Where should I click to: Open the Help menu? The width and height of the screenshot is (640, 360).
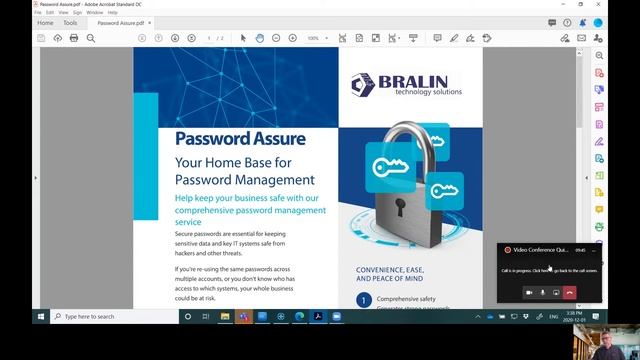113,13
